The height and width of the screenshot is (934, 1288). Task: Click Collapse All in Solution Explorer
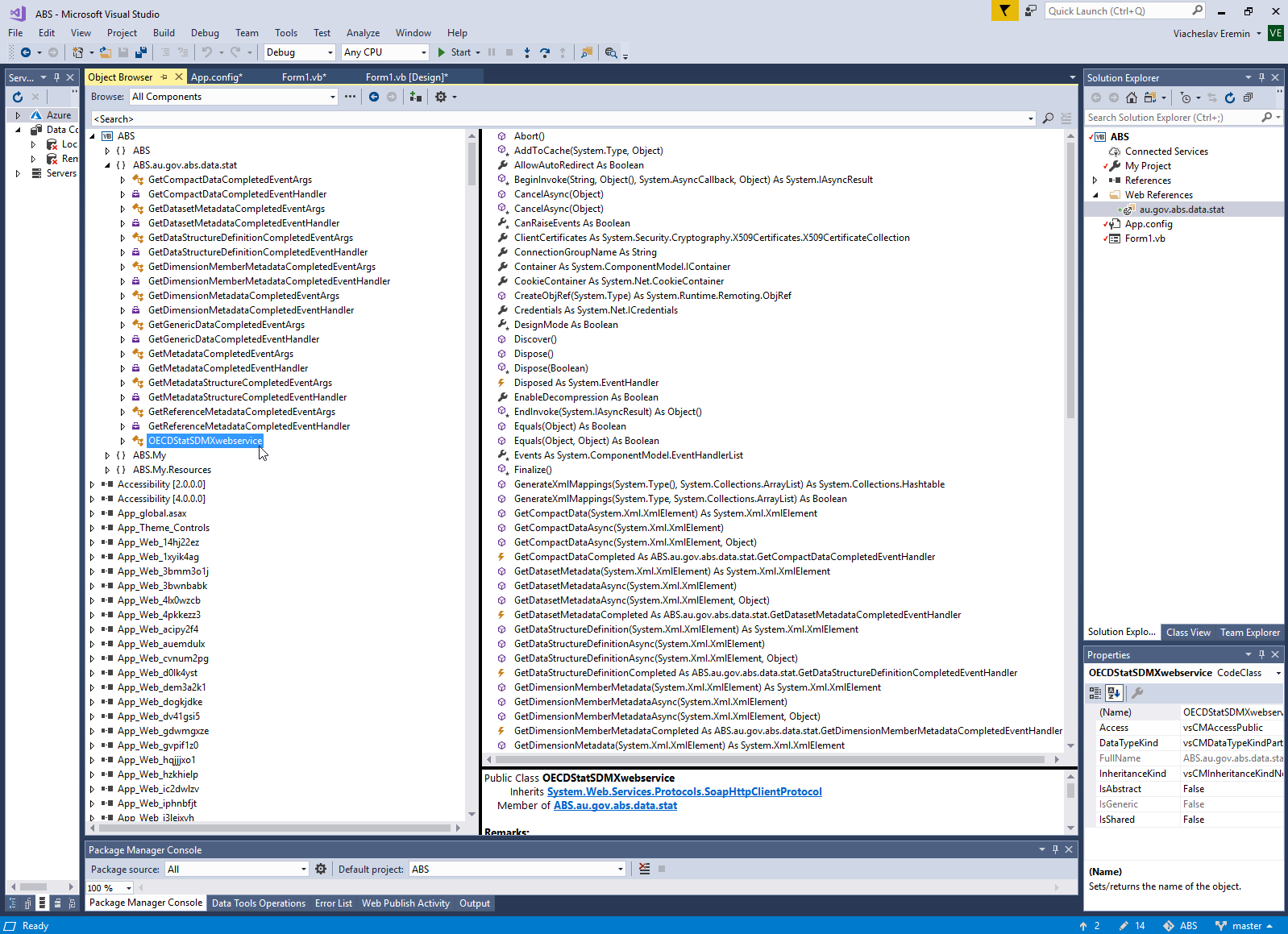(1248, 98)
